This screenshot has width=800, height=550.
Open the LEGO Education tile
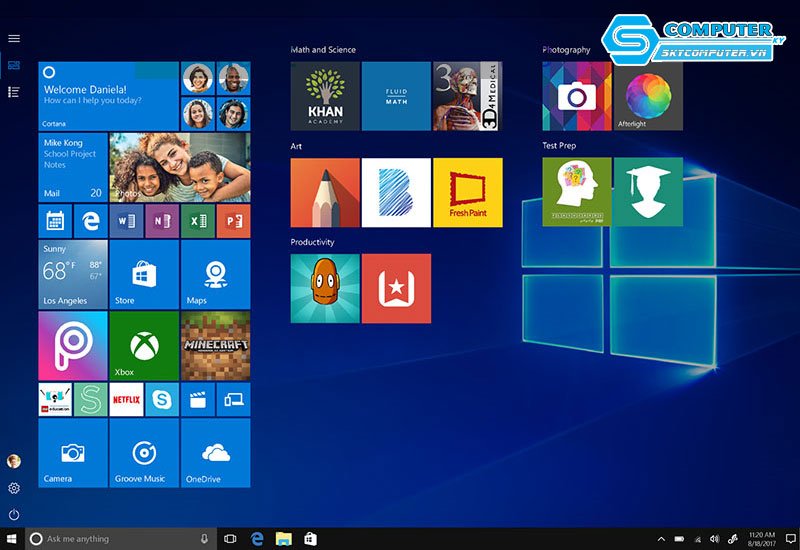[x=55, y=399]
